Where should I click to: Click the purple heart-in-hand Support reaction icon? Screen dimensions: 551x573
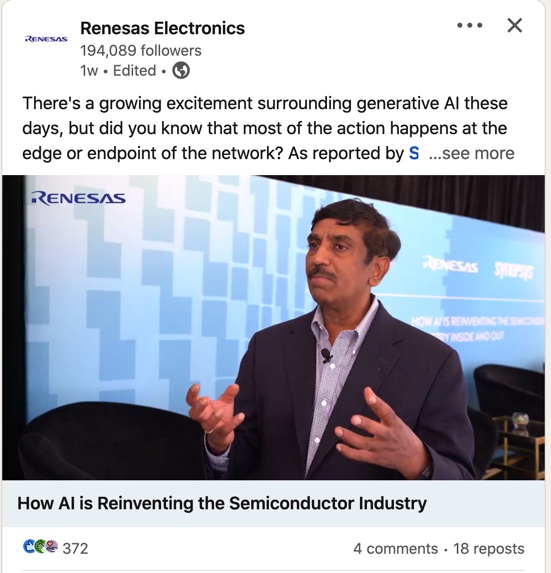tap(52, 547)
